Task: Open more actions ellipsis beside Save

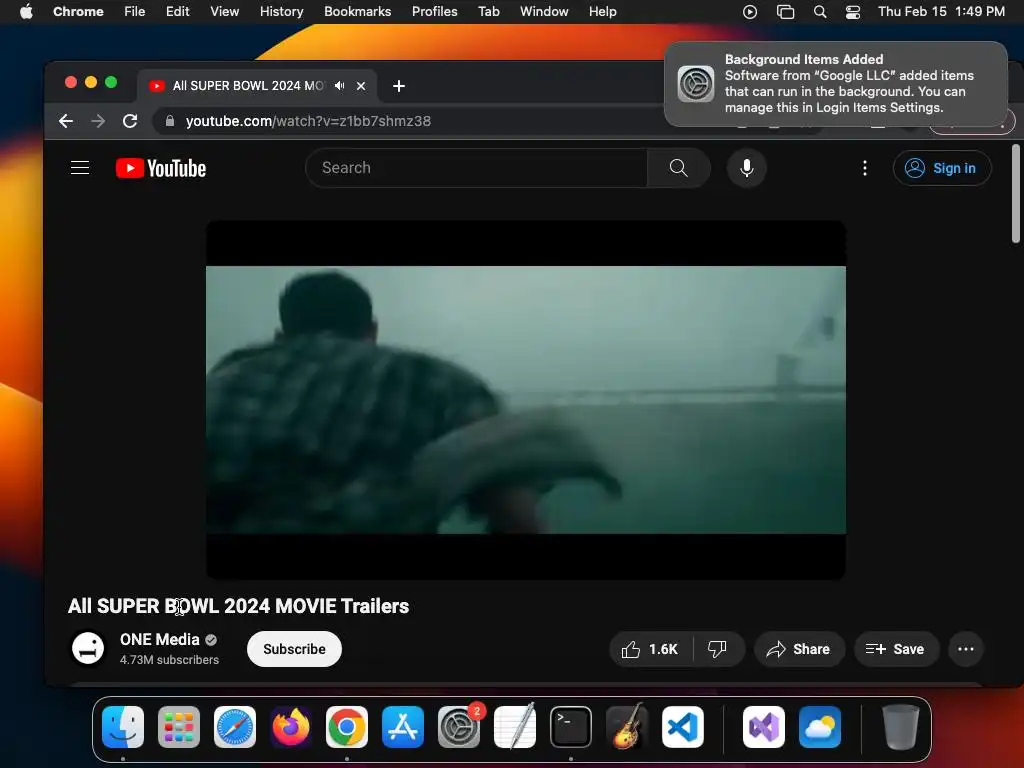Action: point(966,649)
